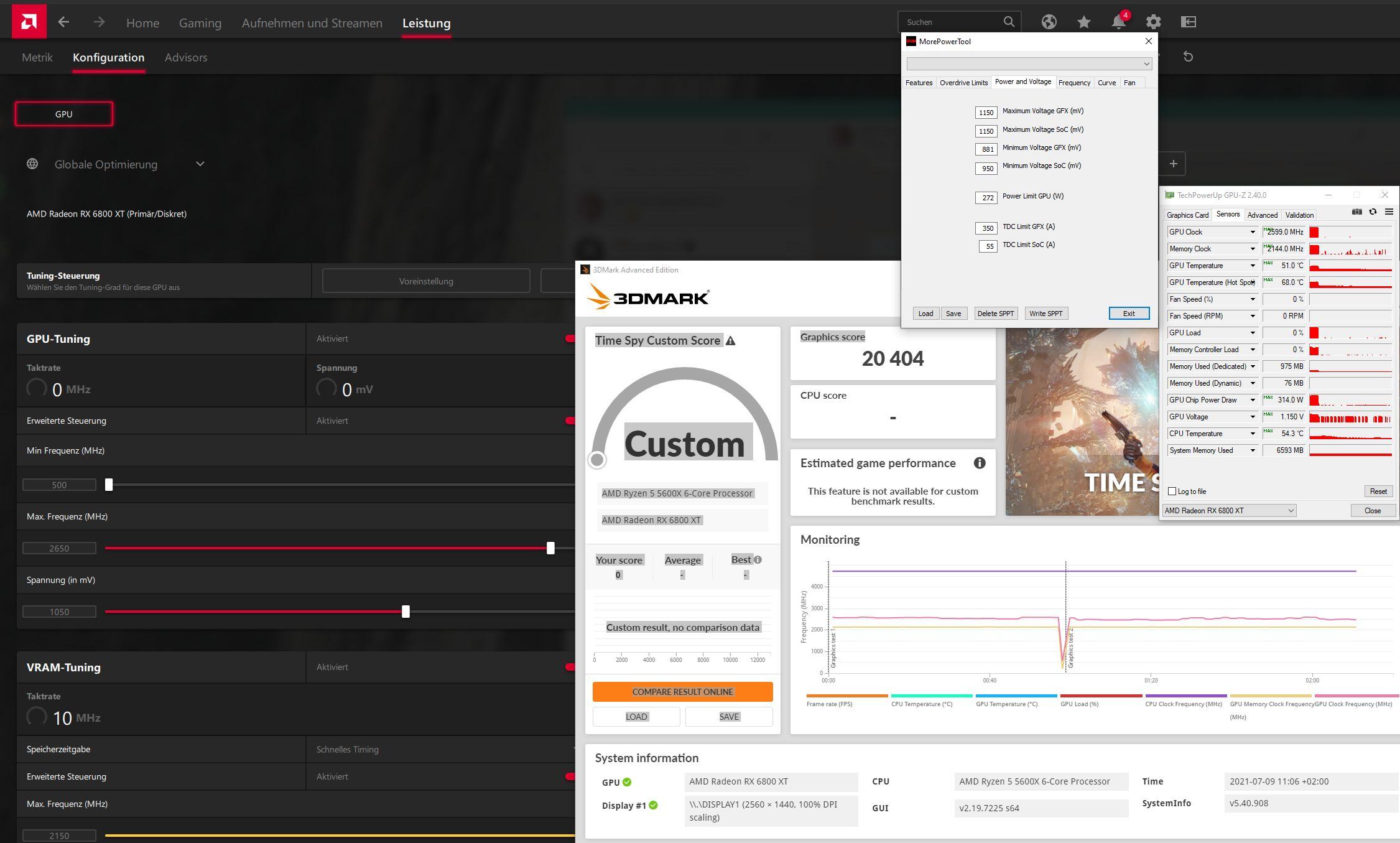
Task: Open the GPU Clock sensor dropdown arrow
Action: pyautogui.click(x=1253, y=232)
